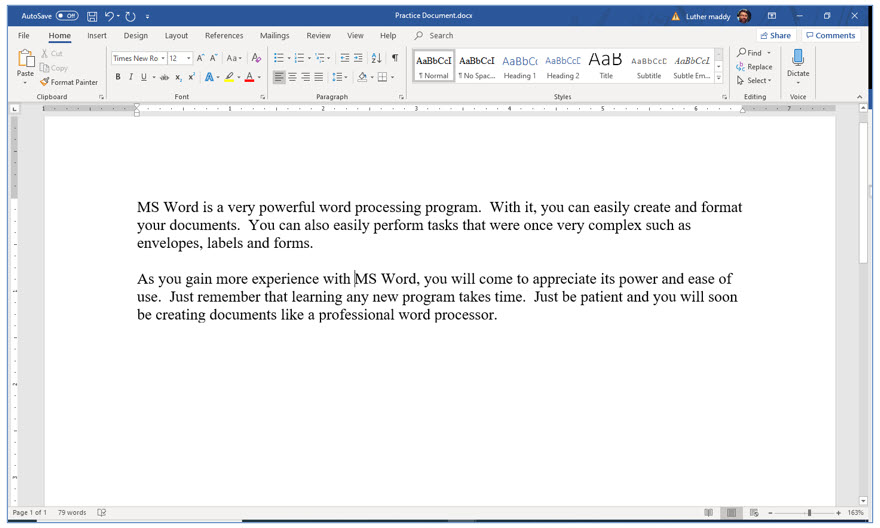Screen dimensions: 880x528
Task: Open the Select dropdown
Action: click(x=754, y=81)
